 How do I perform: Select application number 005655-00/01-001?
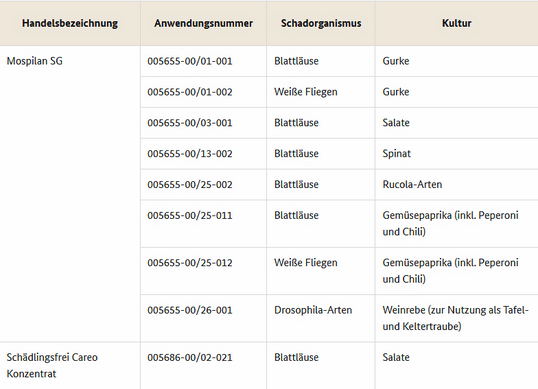(190, 61)
